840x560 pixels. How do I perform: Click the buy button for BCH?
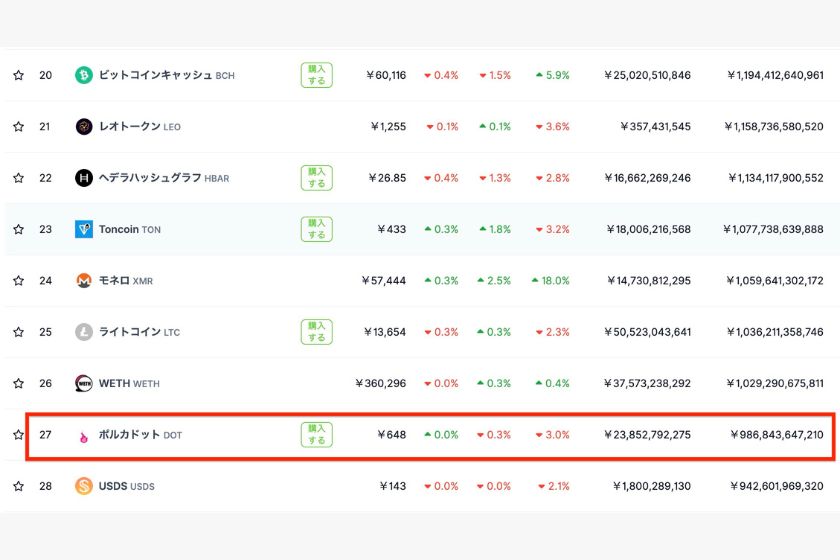[317, 75]
